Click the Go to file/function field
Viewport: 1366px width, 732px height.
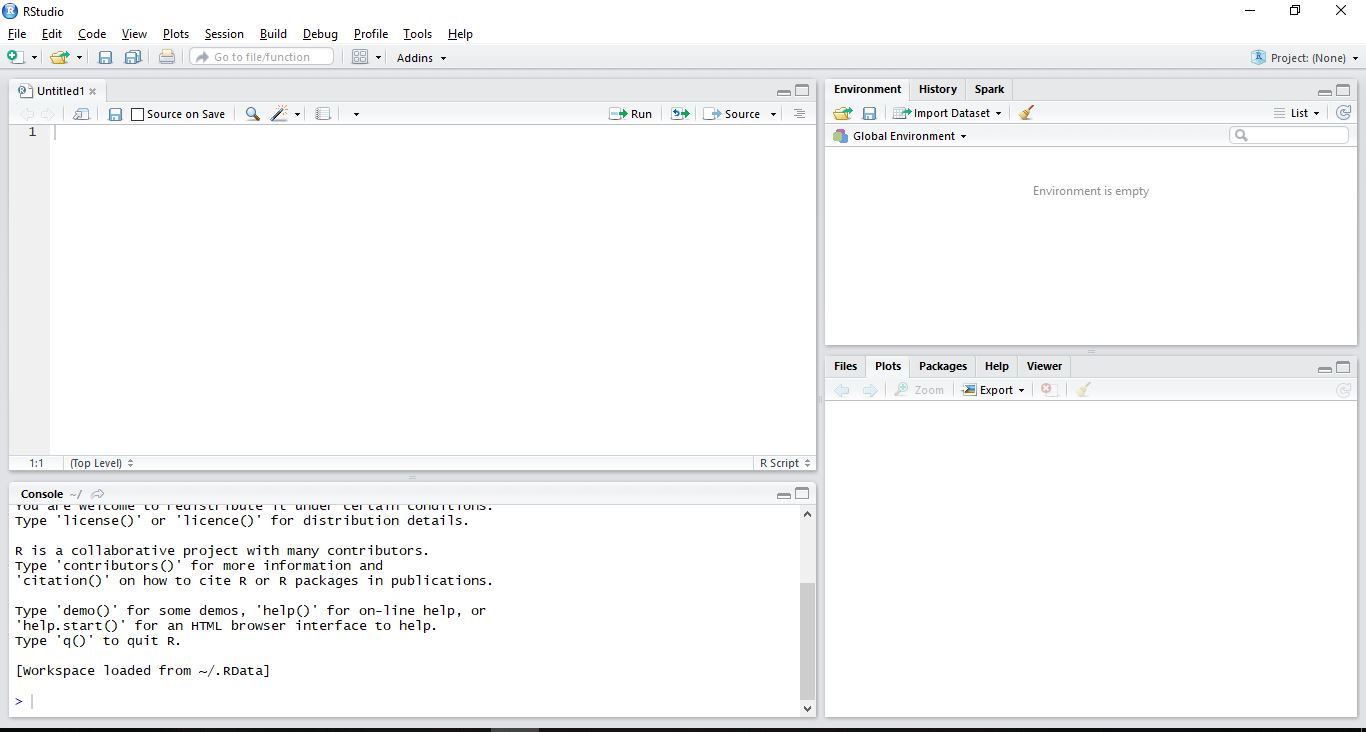pos(262,57)
